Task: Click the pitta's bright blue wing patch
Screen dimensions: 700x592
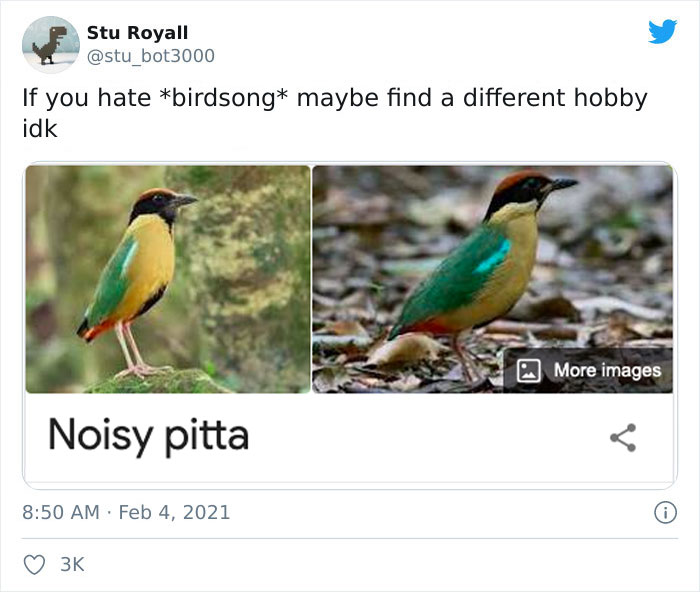Action: (x=494, y=257)
